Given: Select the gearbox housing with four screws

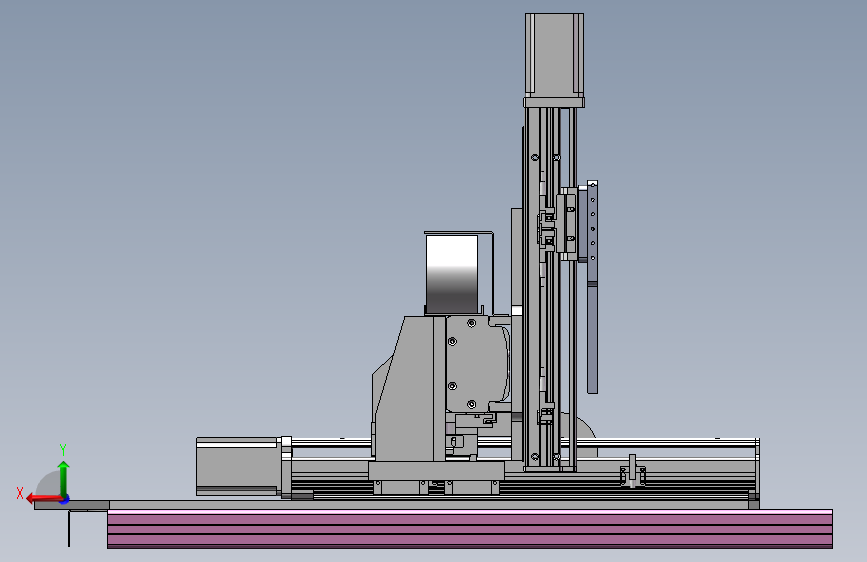Looking at the screenshot, I should (x=477, y=364).
